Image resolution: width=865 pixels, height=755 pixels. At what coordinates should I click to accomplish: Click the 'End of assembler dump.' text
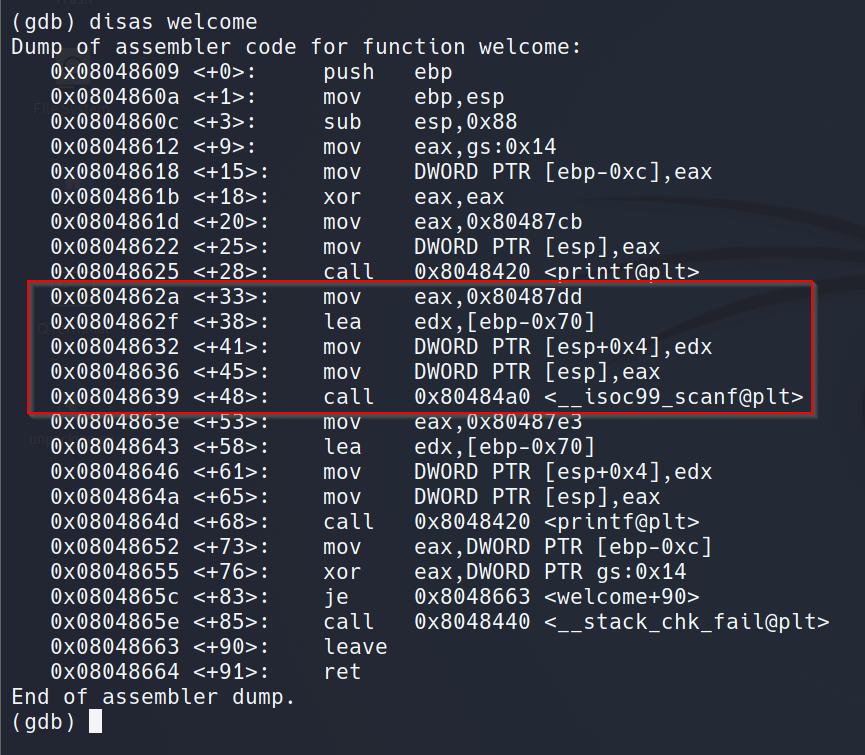pyautogui.click(x=153, y=697)
